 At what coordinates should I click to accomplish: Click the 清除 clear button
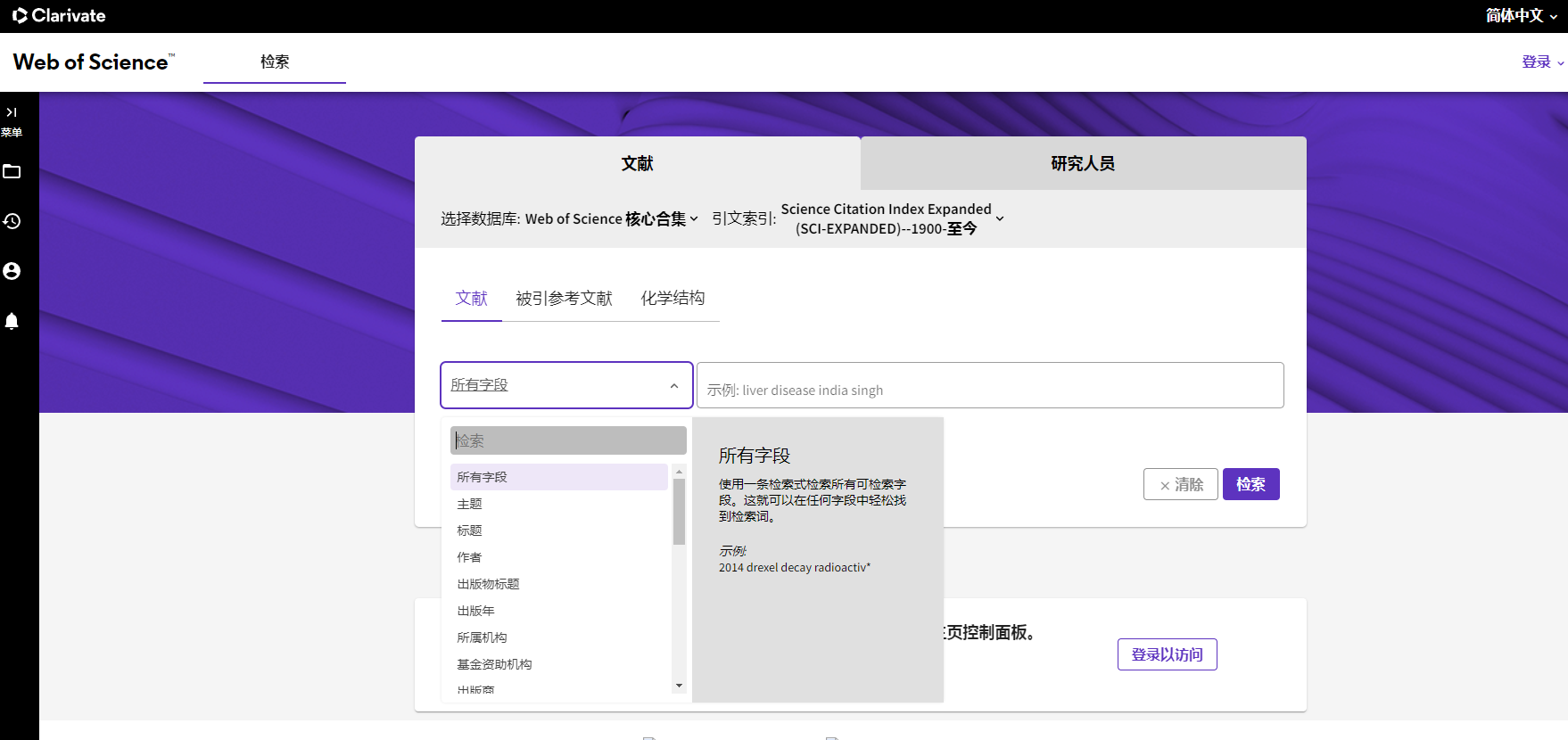[1181, 484]
